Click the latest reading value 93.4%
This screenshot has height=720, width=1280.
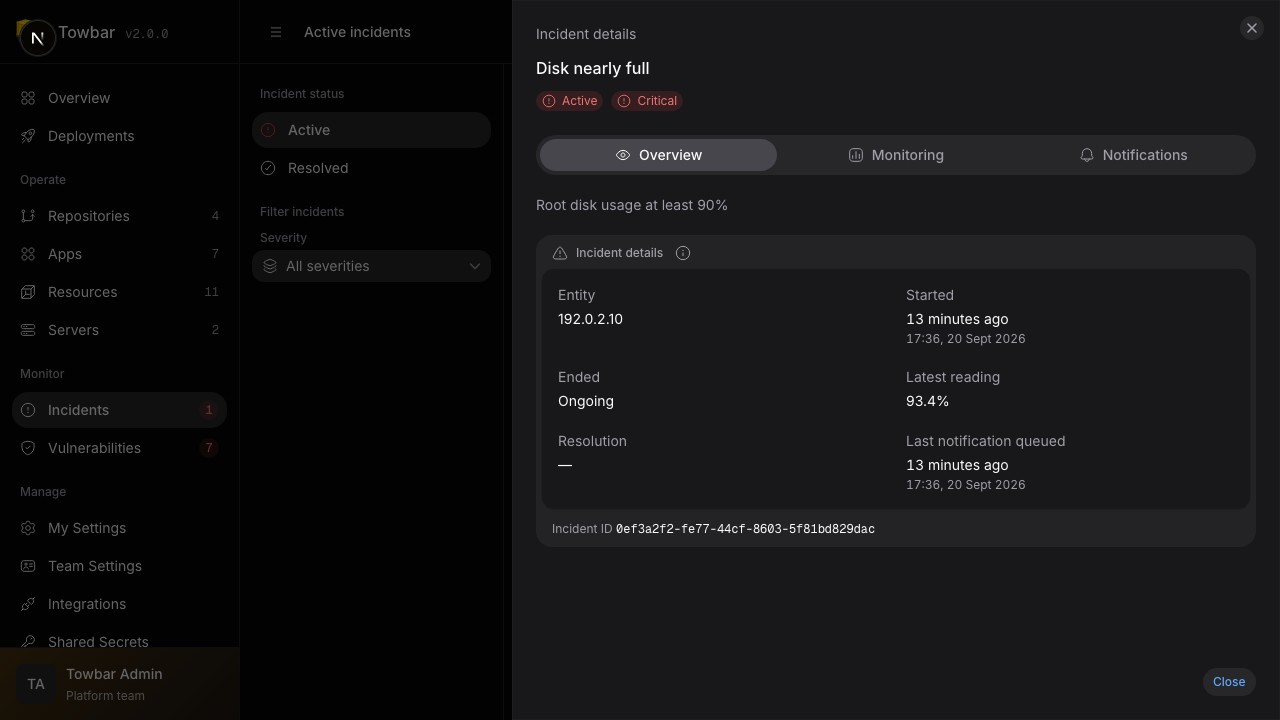point(928,401)
